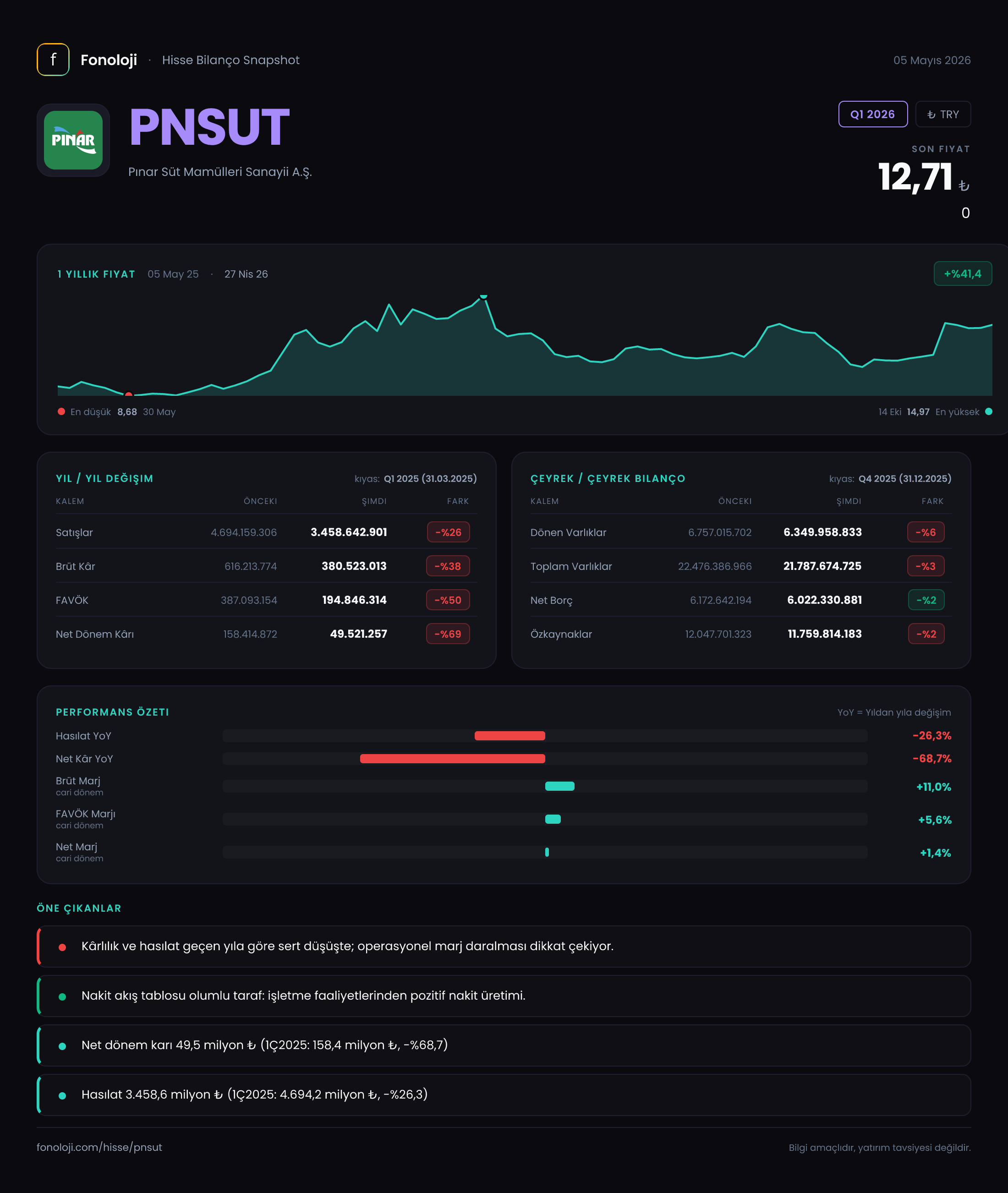
Task: Open fonoloji.com/hisse/pnsut link
Action: [x=99, y=1147]
